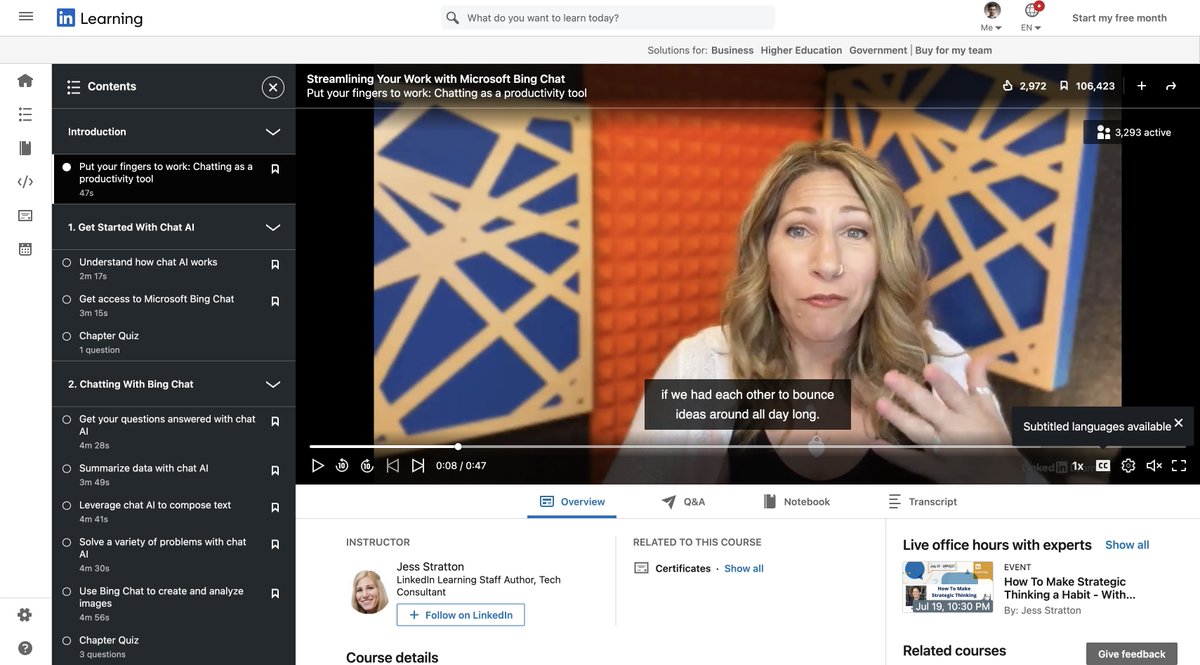1200x665 pixels.
Task: Switch to the Notebook tab
Action: [x=796, y=502]
